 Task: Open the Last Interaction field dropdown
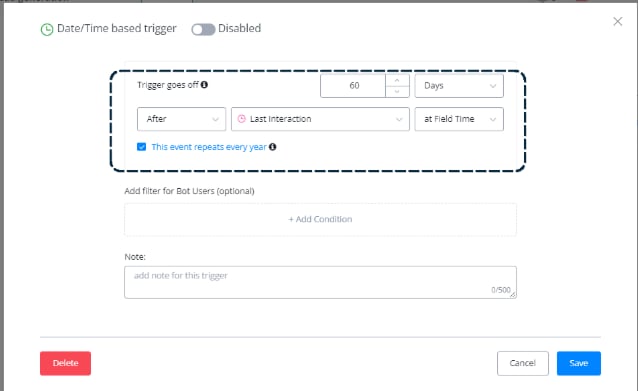click(x=320, y=119)
